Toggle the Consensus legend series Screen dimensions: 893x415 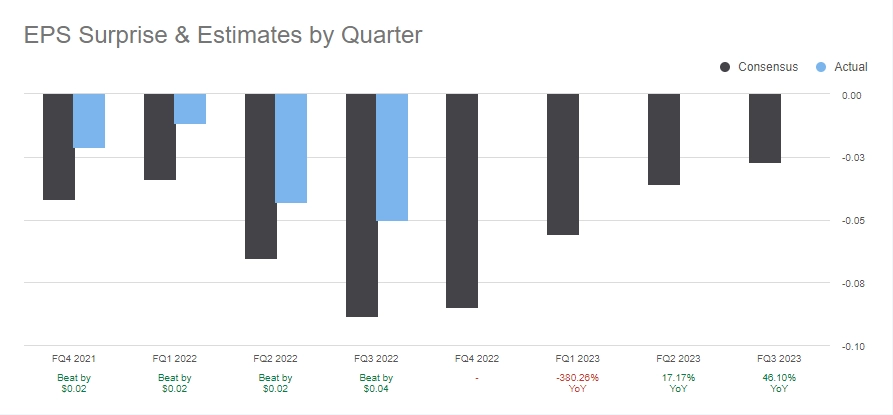tap(768, 67)
